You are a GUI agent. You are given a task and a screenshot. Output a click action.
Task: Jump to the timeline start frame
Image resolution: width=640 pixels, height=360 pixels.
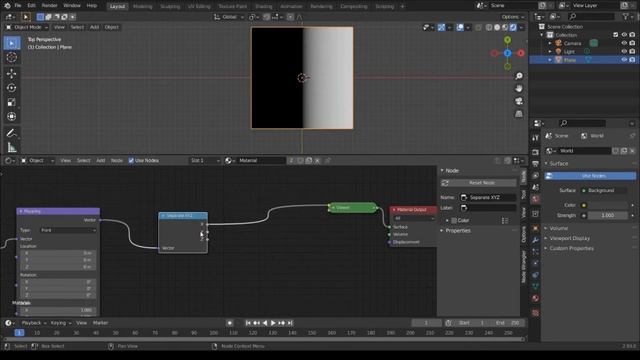pyautogui.click(x=248, y=323)
